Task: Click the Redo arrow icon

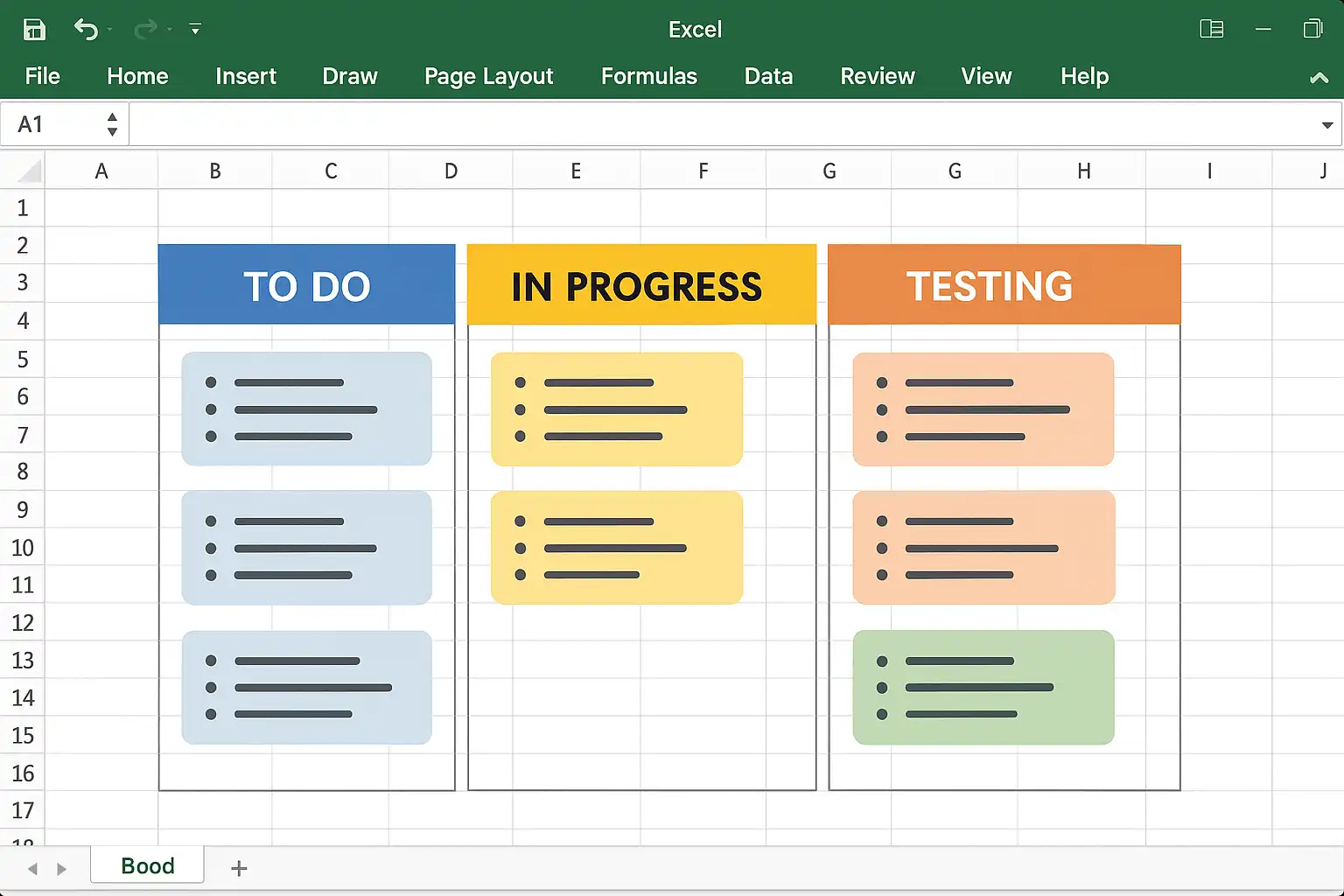Action: 145,29
